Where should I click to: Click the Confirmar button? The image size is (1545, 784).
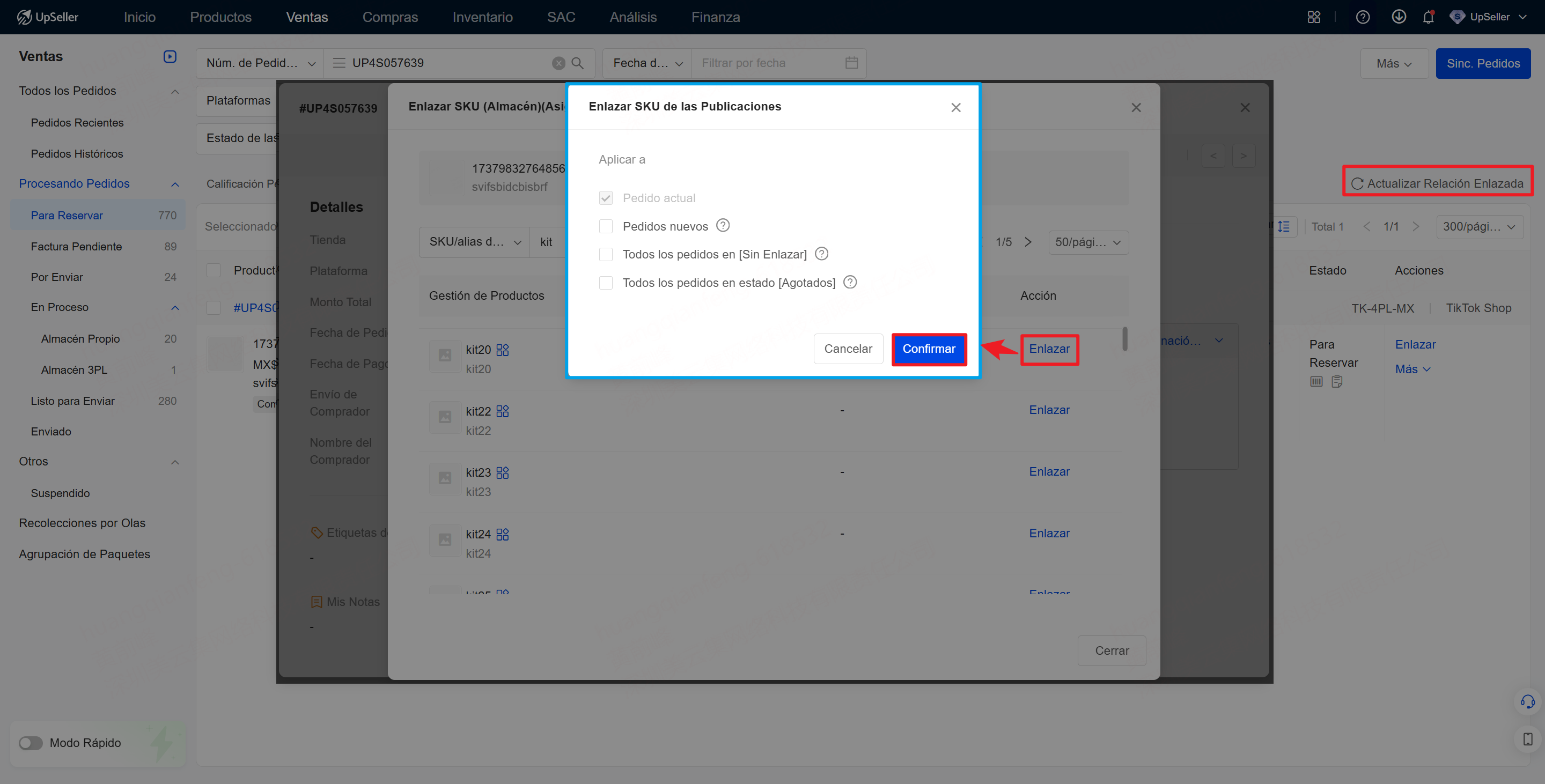coord(929,349)
